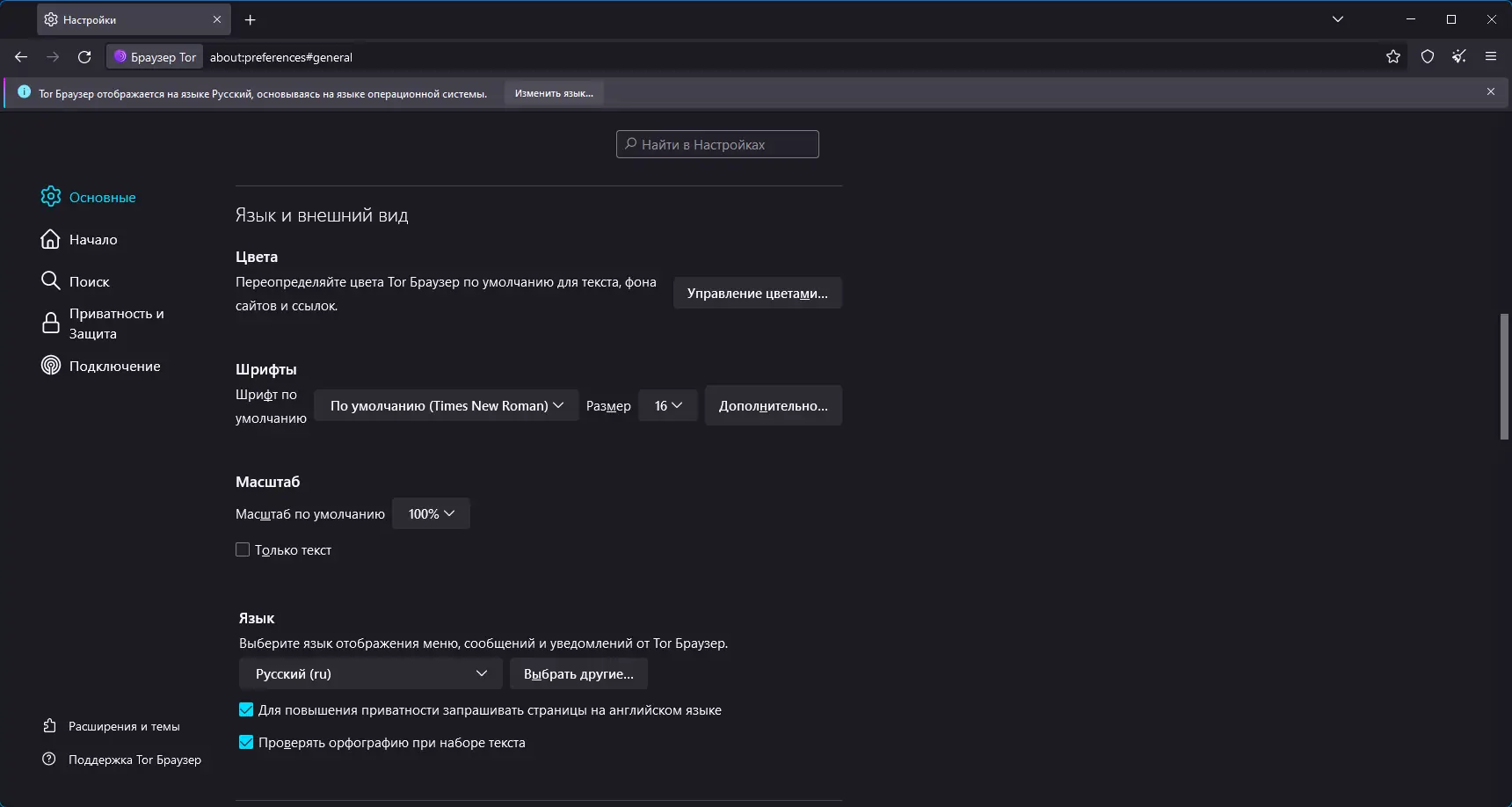Go back to the previous page

pos(21,57)
